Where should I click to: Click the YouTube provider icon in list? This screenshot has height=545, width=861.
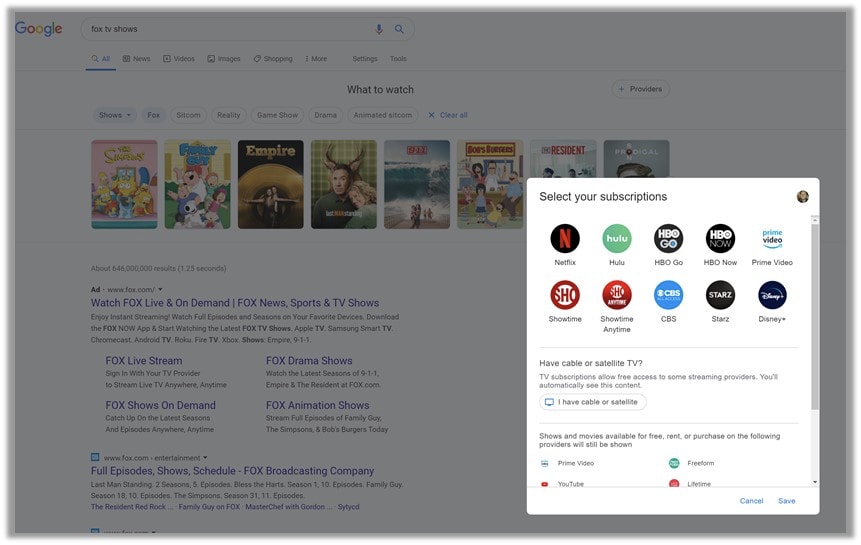coord(544,484)
